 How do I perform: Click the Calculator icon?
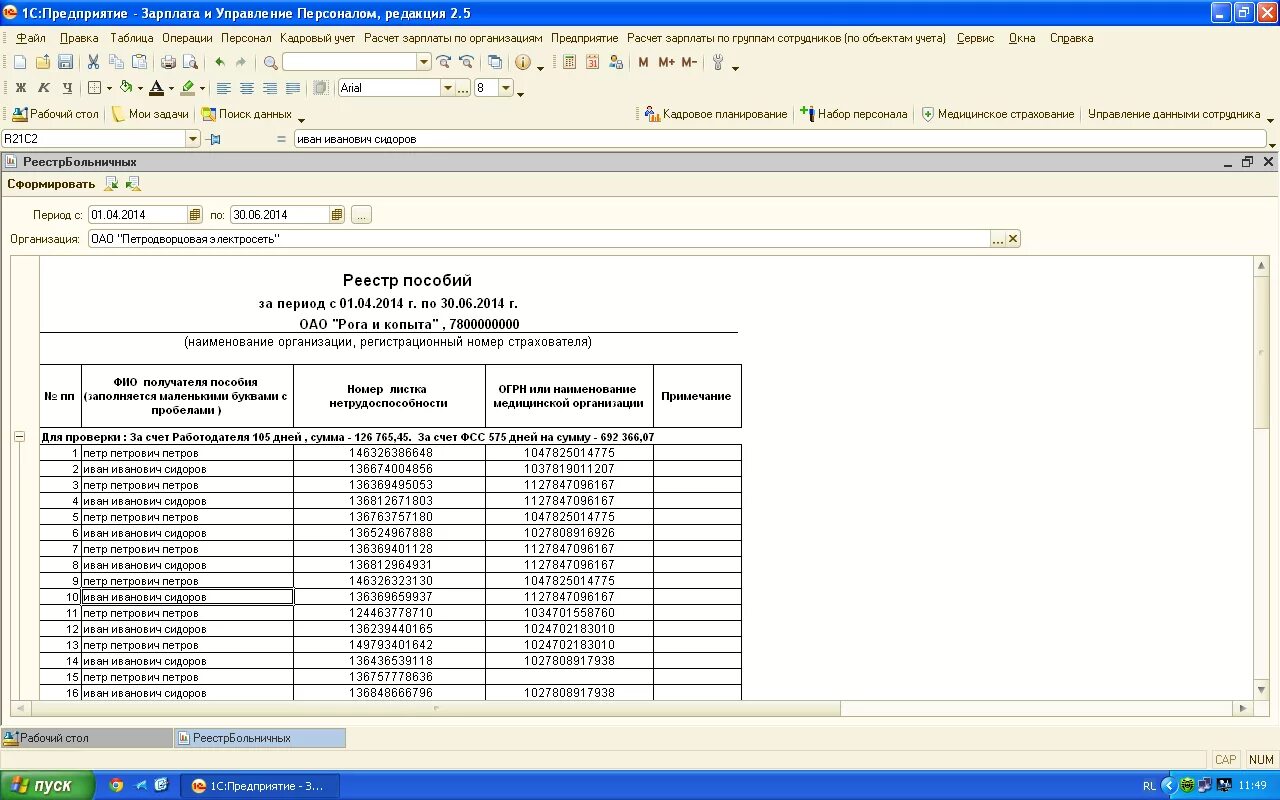(570, 62)
